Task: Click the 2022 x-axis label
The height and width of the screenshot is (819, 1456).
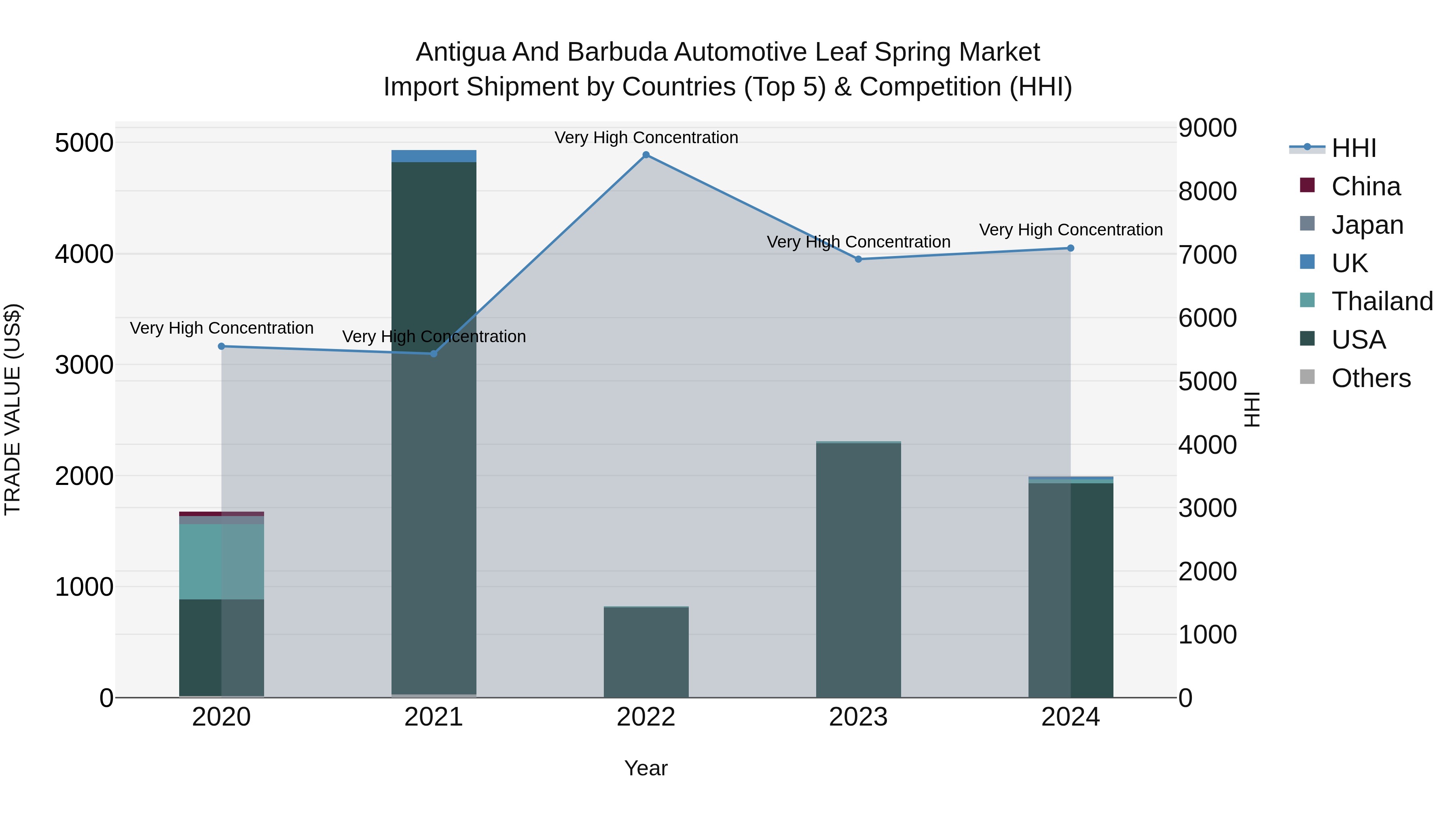Action: (646, 717)
